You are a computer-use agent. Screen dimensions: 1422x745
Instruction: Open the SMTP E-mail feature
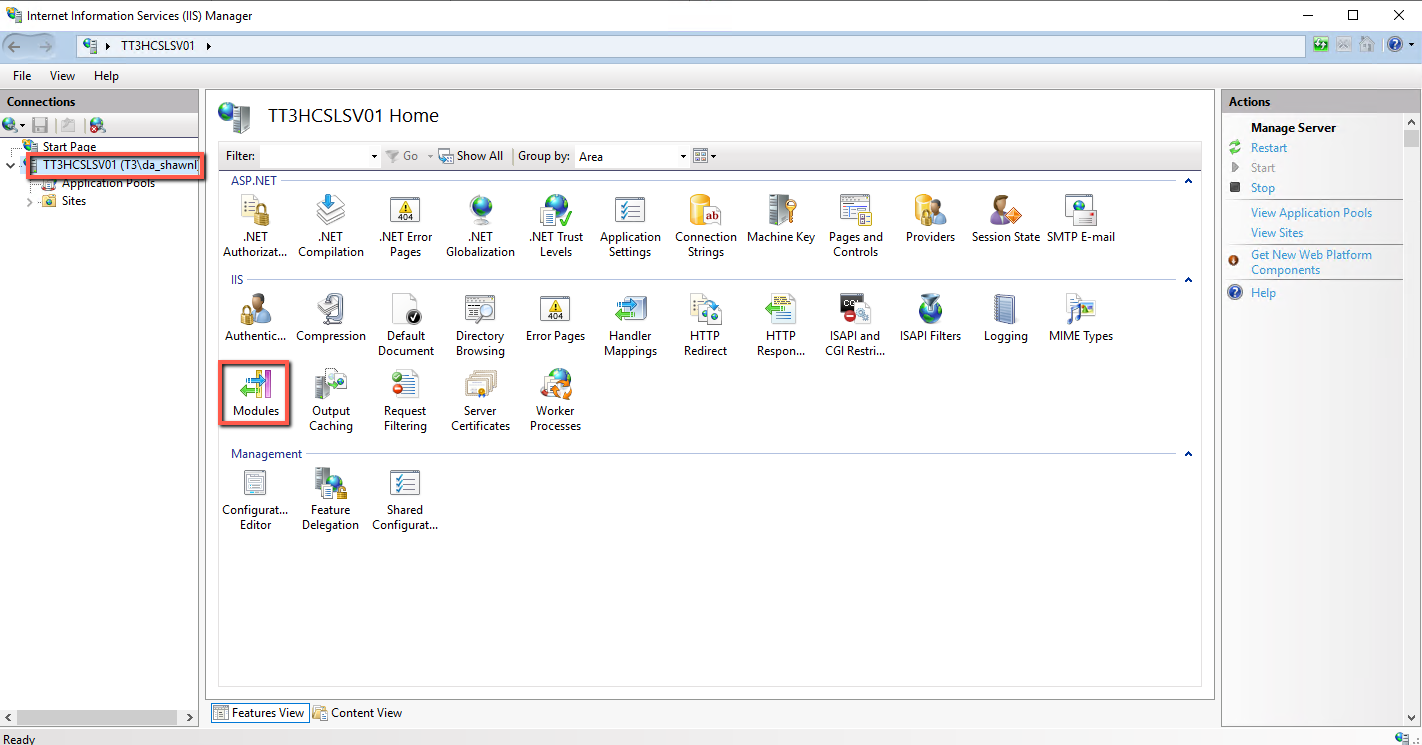pos(1081,218)
